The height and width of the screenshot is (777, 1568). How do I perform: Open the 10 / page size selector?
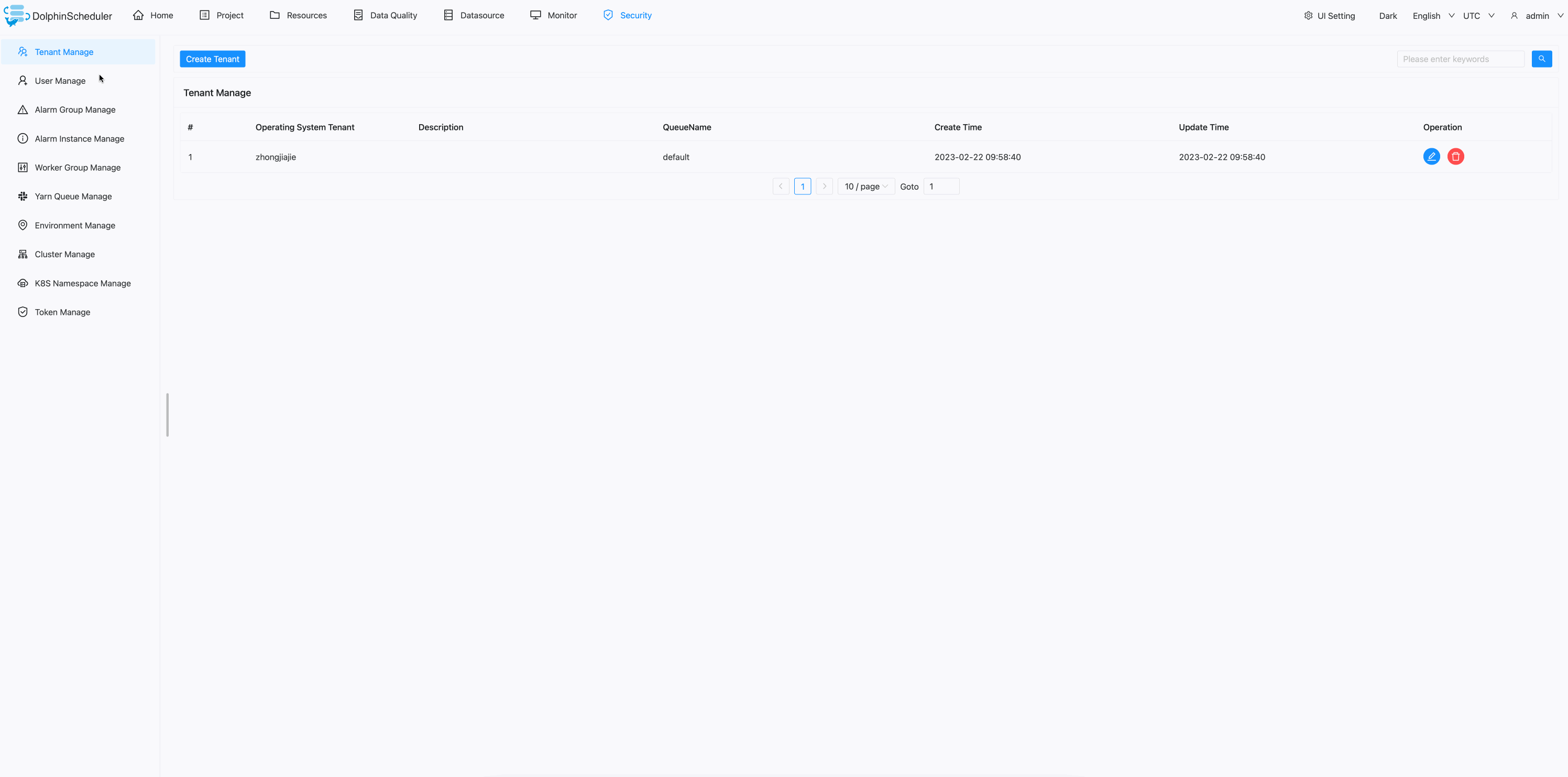865,187
